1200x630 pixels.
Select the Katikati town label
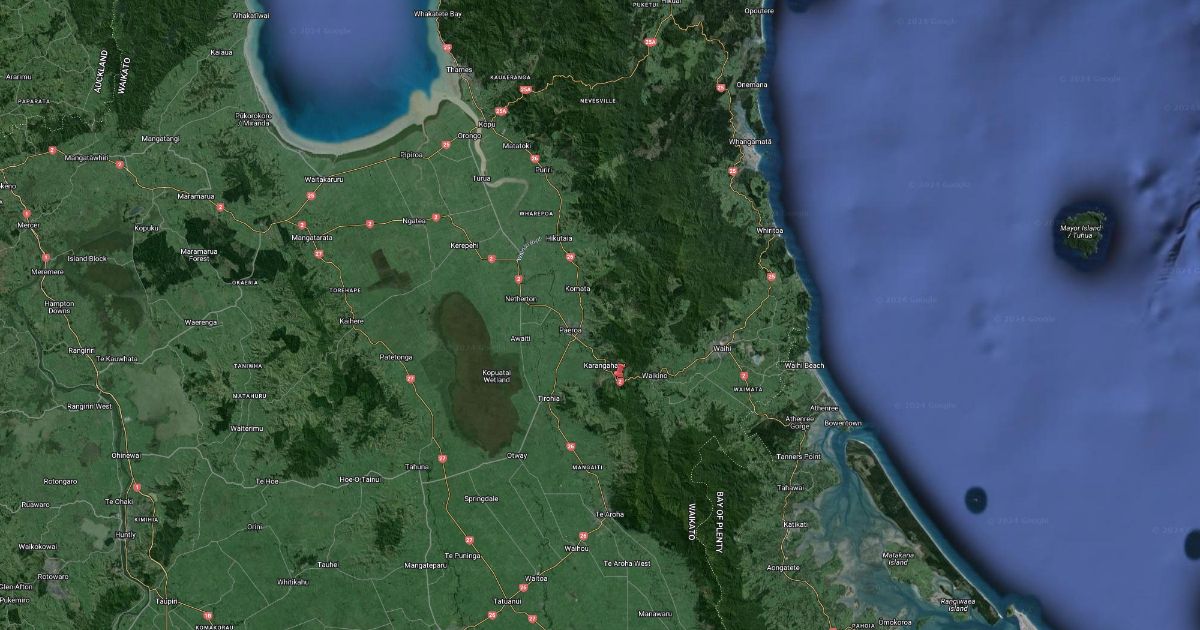click(x=796, y=524)
